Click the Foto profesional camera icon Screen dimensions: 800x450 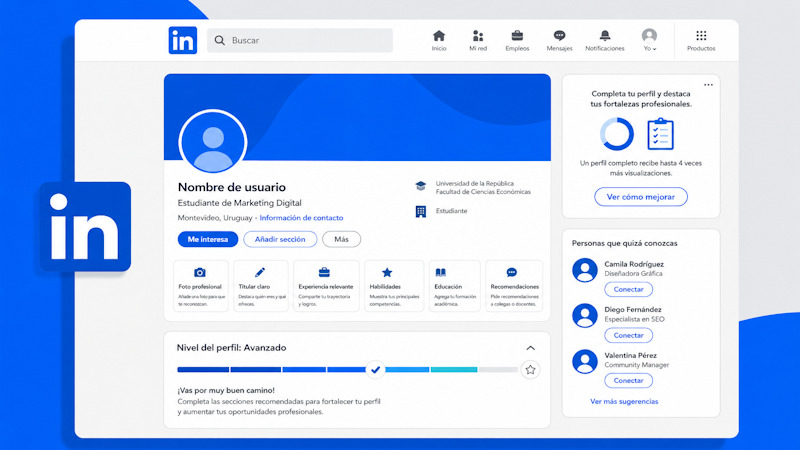[x=199, y=272]
